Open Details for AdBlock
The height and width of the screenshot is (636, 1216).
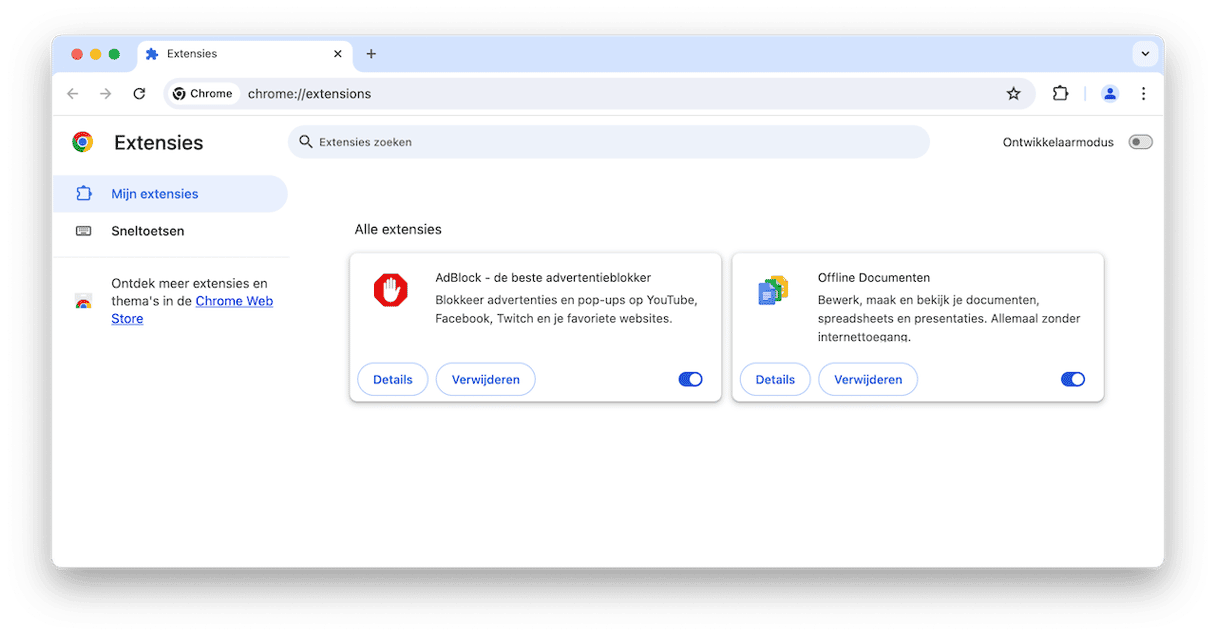(393, 380)
